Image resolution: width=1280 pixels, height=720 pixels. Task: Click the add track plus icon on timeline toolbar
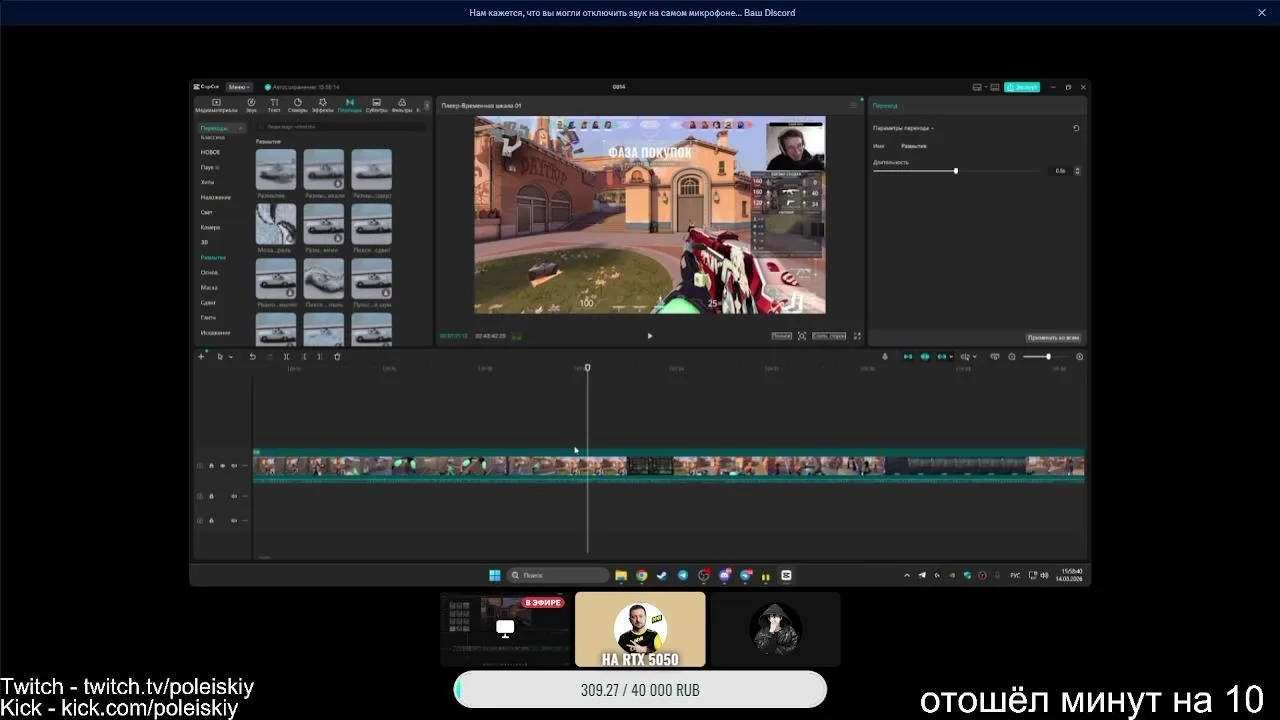[x=201, y=357]
